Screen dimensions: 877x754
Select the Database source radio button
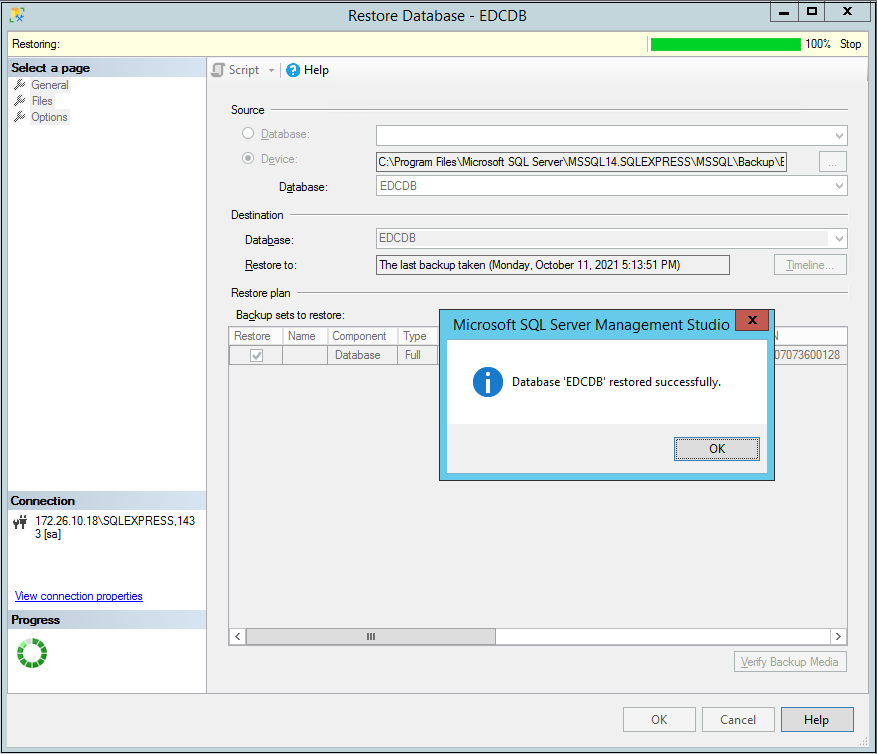pos(248,133)
